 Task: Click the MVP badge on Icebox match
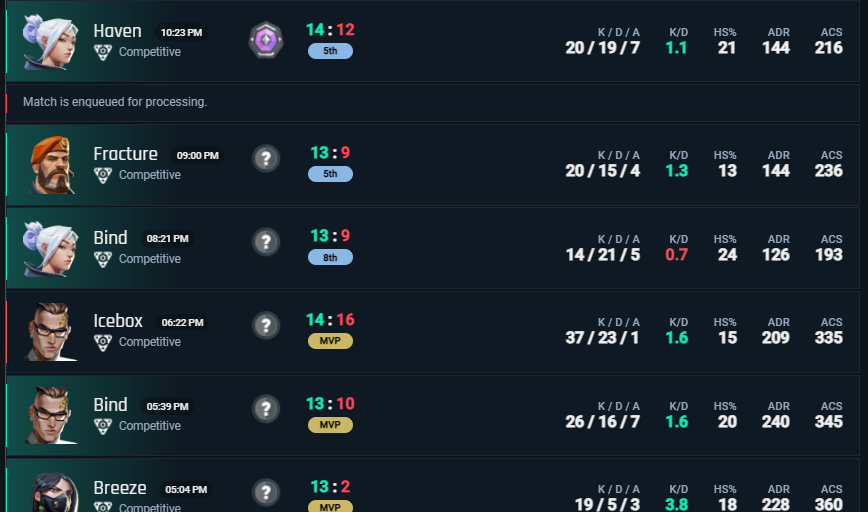coord(330,341)
